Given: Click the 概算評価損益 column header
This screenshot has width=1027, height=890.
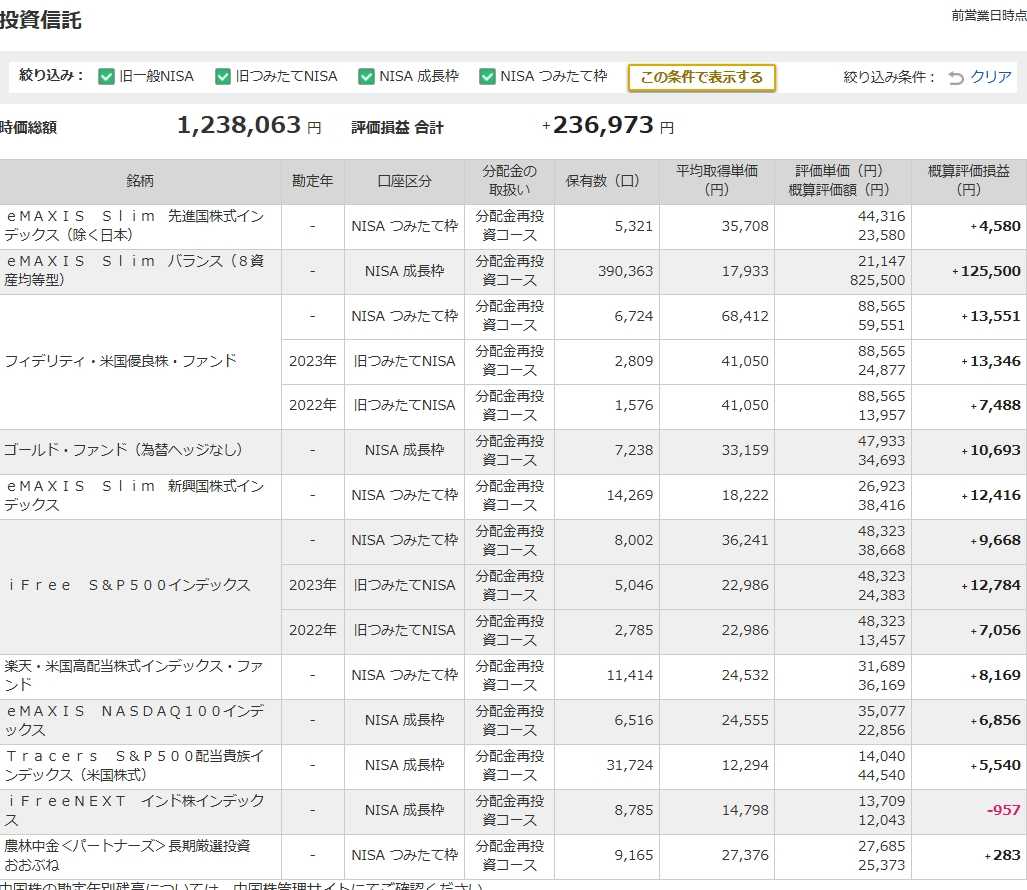Looking at the screenshot, I should (x=969, y=181).
